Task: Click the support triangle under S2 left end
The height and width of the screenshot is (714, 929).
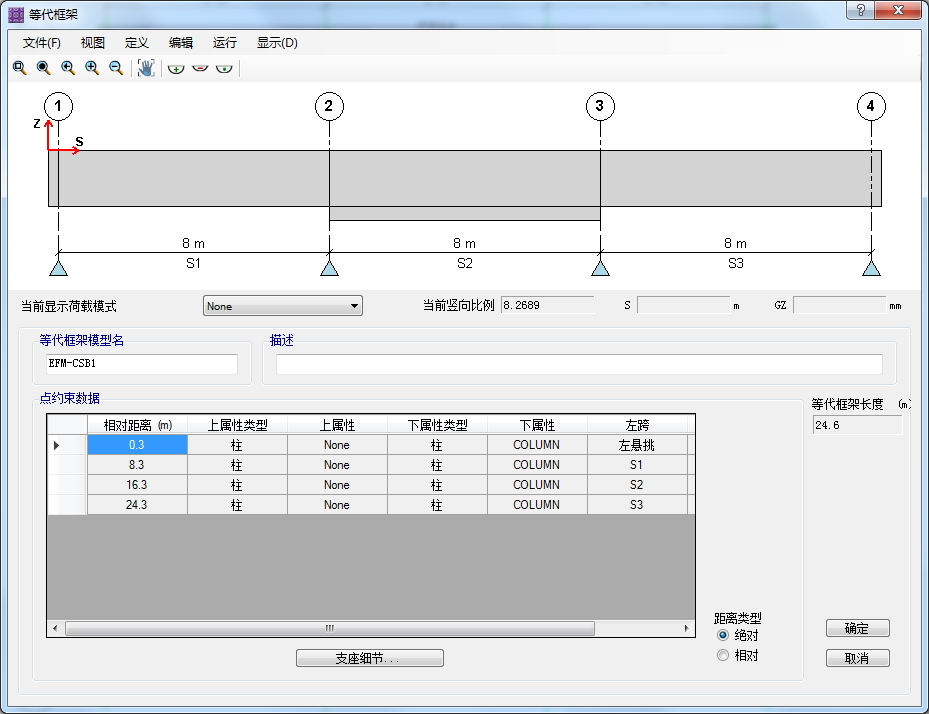Action: pyautogui.click(x=329, y=268)
